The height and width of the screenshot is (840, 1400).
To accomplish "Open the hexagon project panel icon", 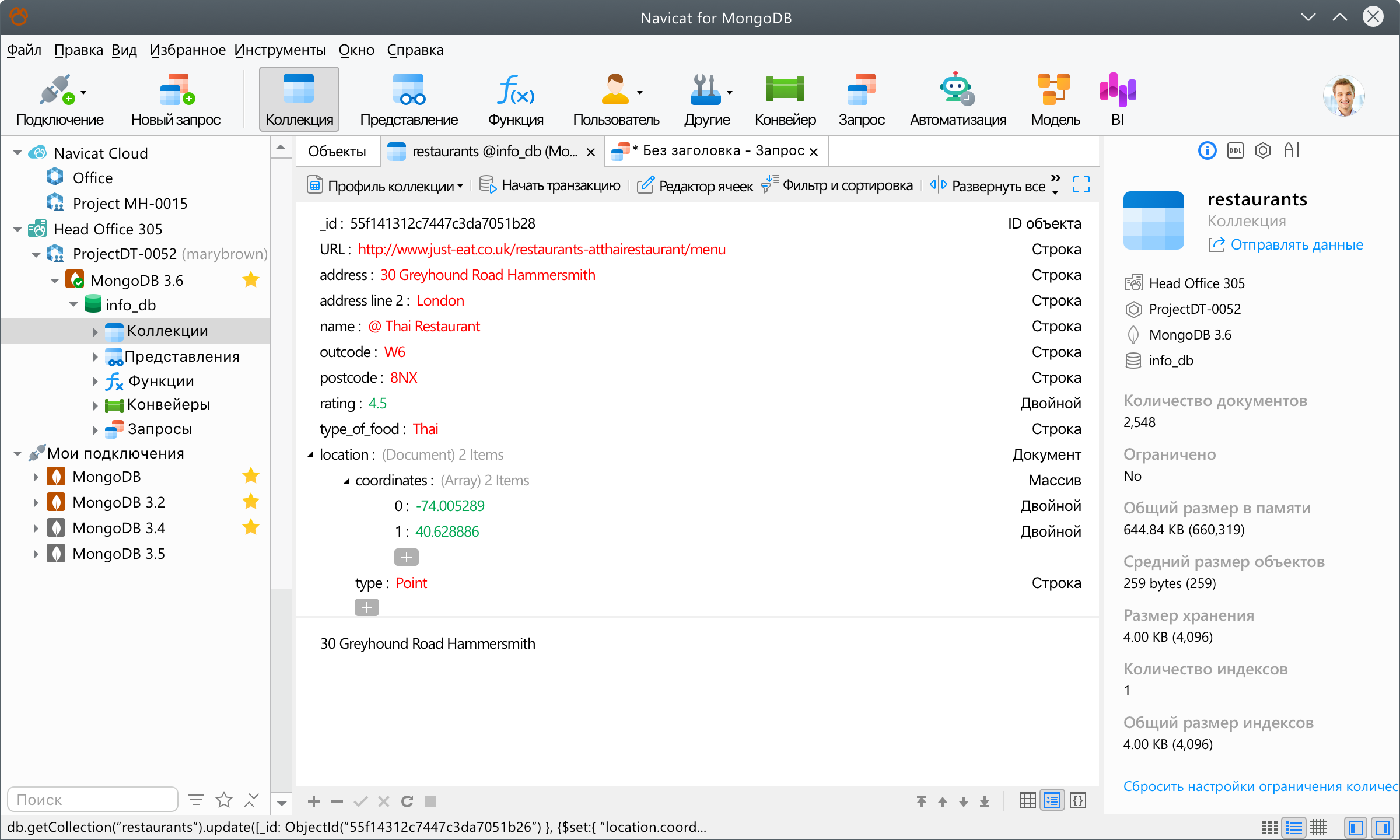I will tap(1263, 151).
